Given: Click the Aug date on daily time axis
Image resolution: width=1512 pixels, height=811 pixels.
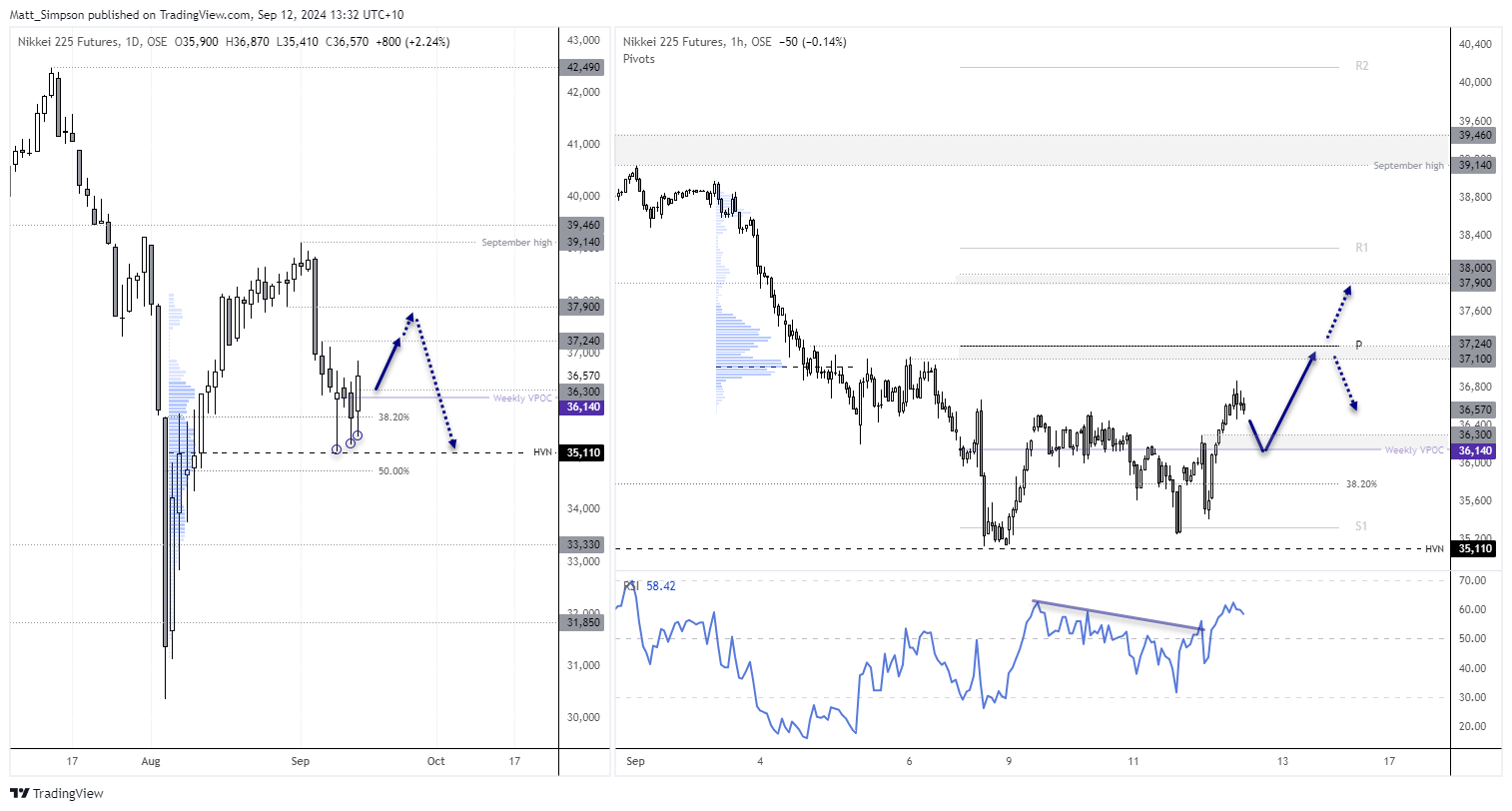Looking at the screenshot, I should click(151, 761).
